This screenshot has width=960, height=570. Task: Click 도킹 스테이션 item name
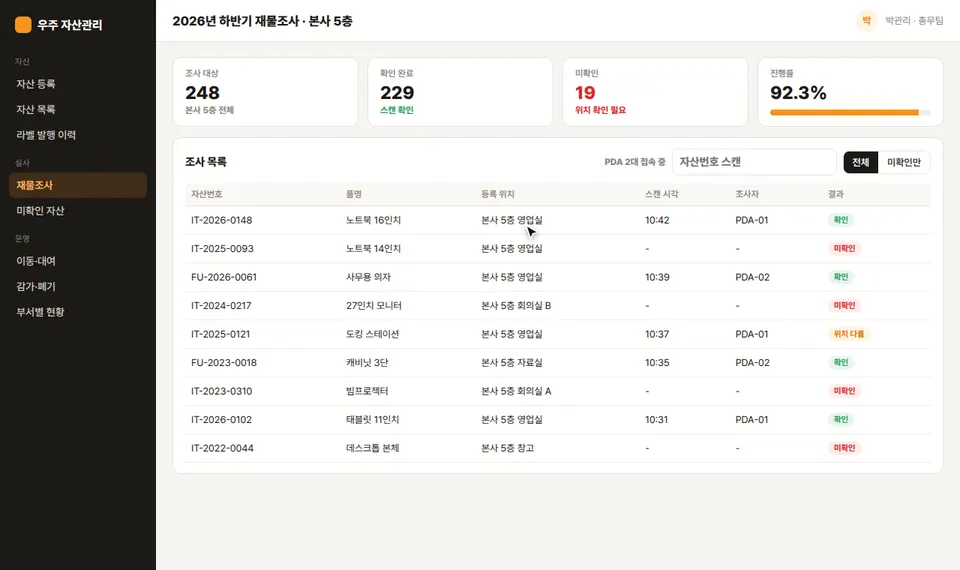tap(372, 334)
